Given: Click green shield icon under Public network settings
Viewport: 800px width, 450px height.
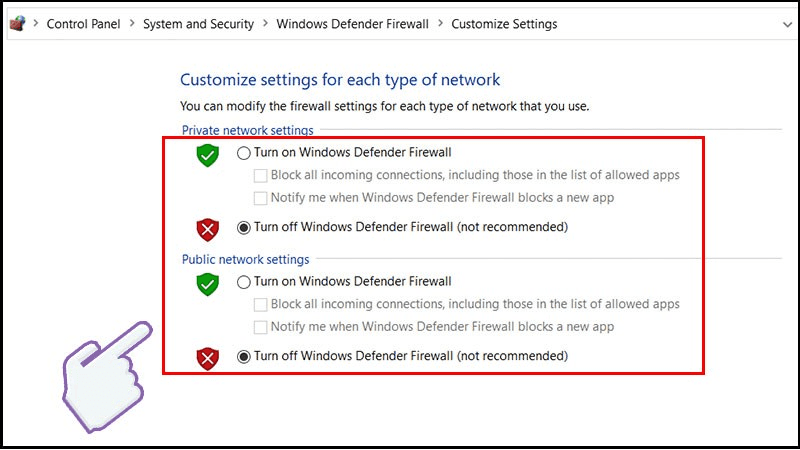Looking at the screenshot, I should (207, 284).
